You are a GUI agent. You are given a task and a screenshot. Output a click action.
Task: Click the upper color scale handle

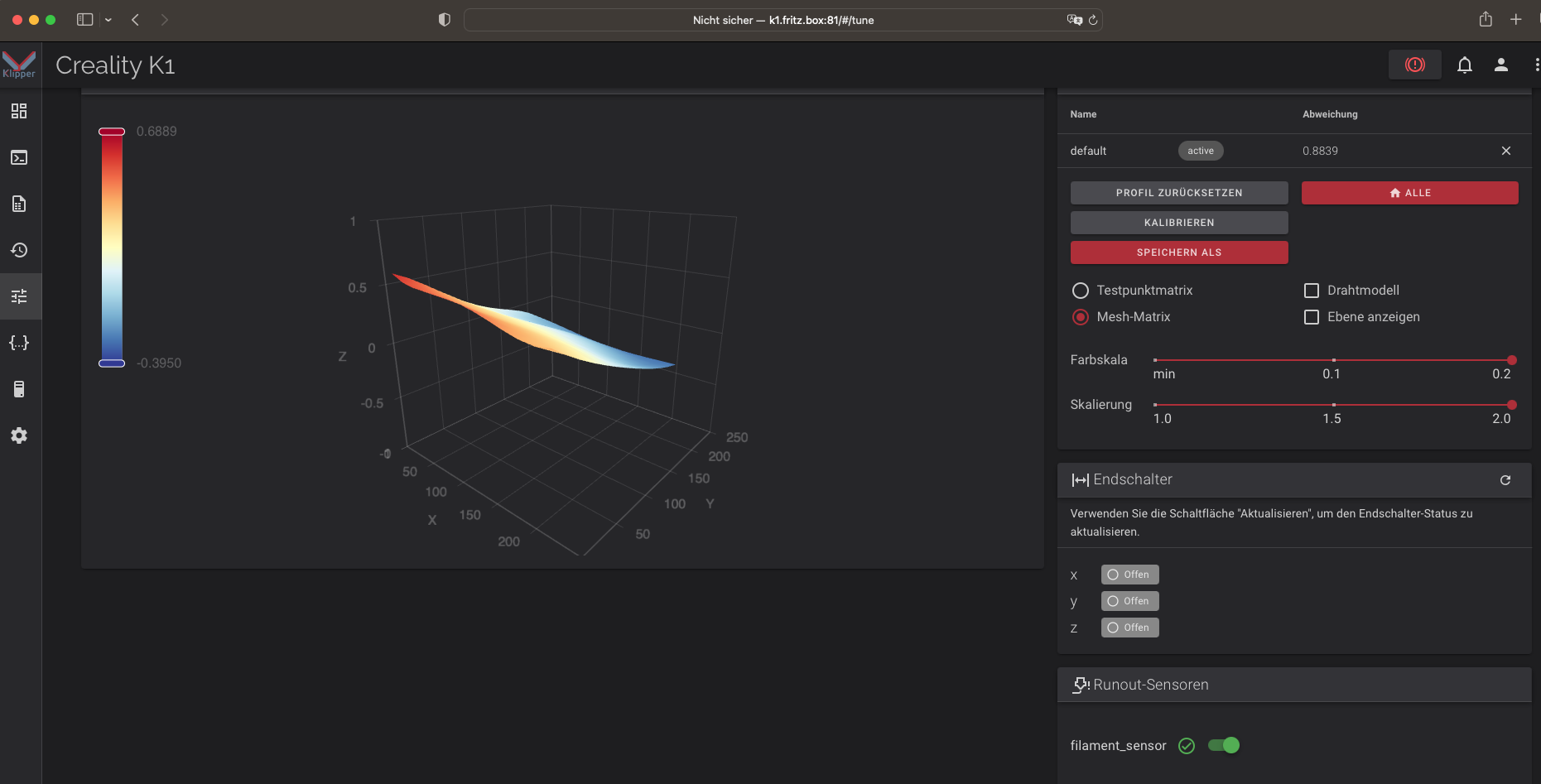pos(112,132)
